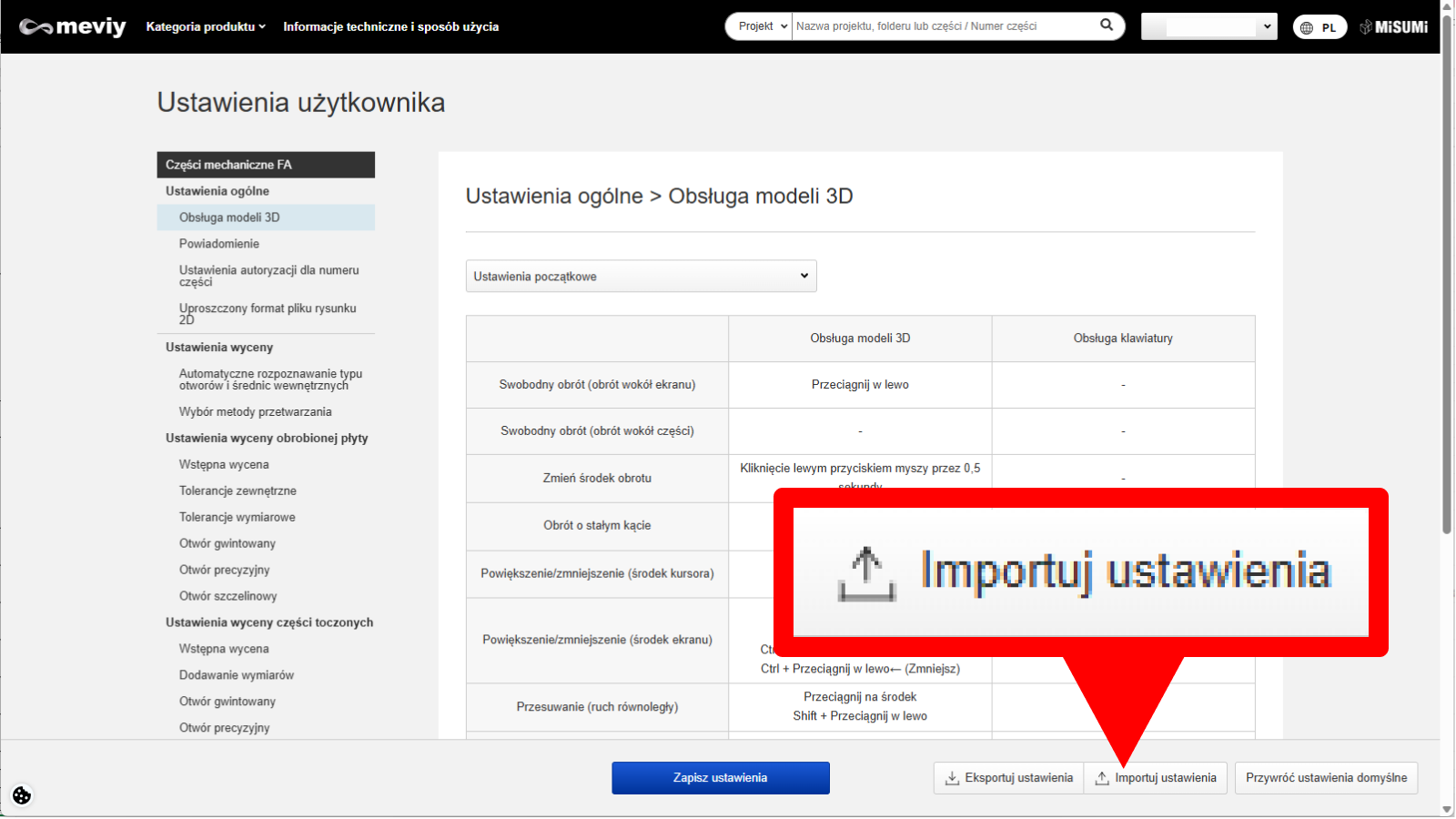Open the Kategoria produktu menu
Image resolution: width=1456 pixels, height=819 pixels.
[206, 26]
